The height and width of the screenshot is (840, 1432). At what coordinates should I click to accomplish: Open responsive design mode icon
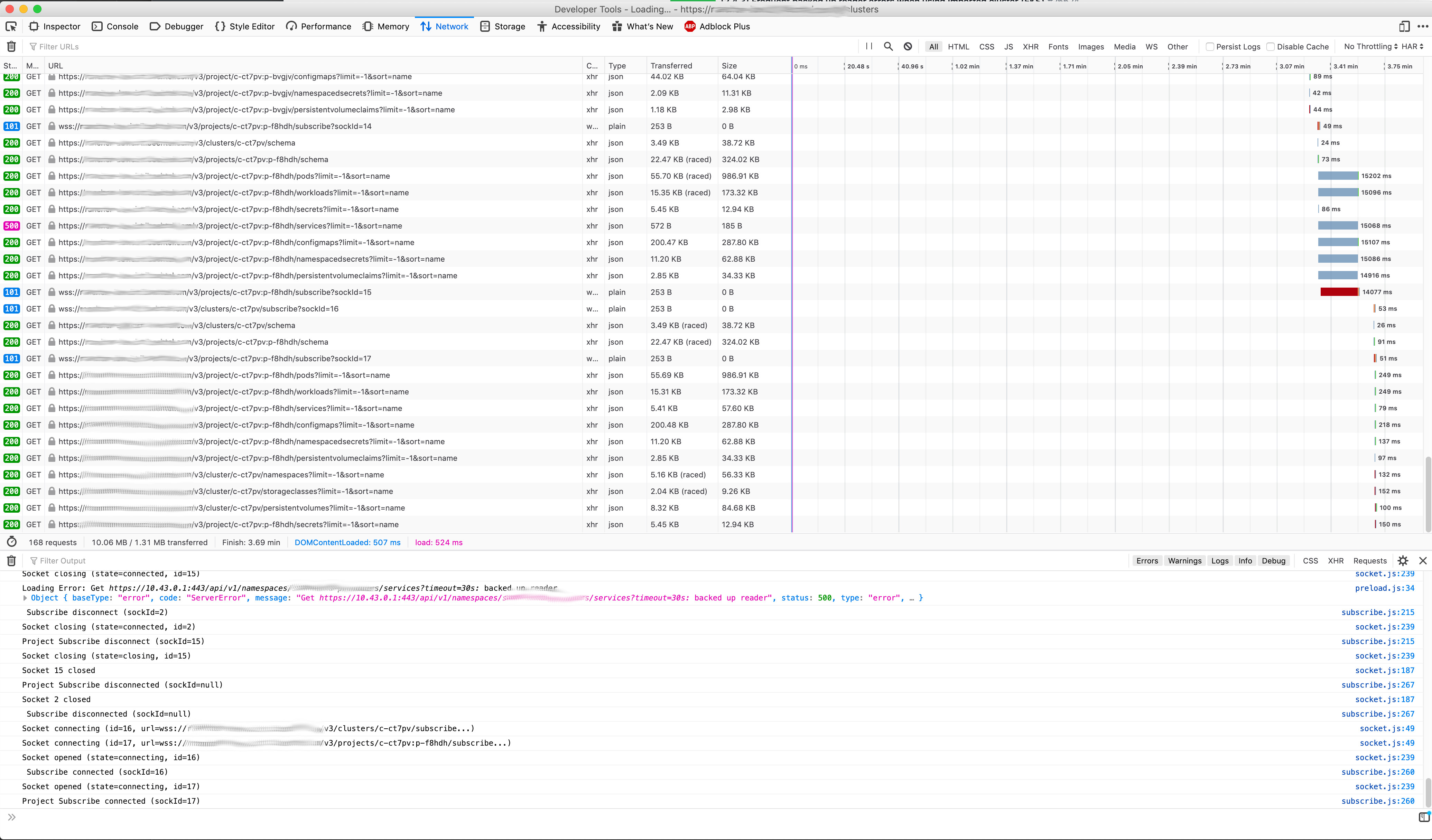pyautogui.click(x=1404, y=26)
